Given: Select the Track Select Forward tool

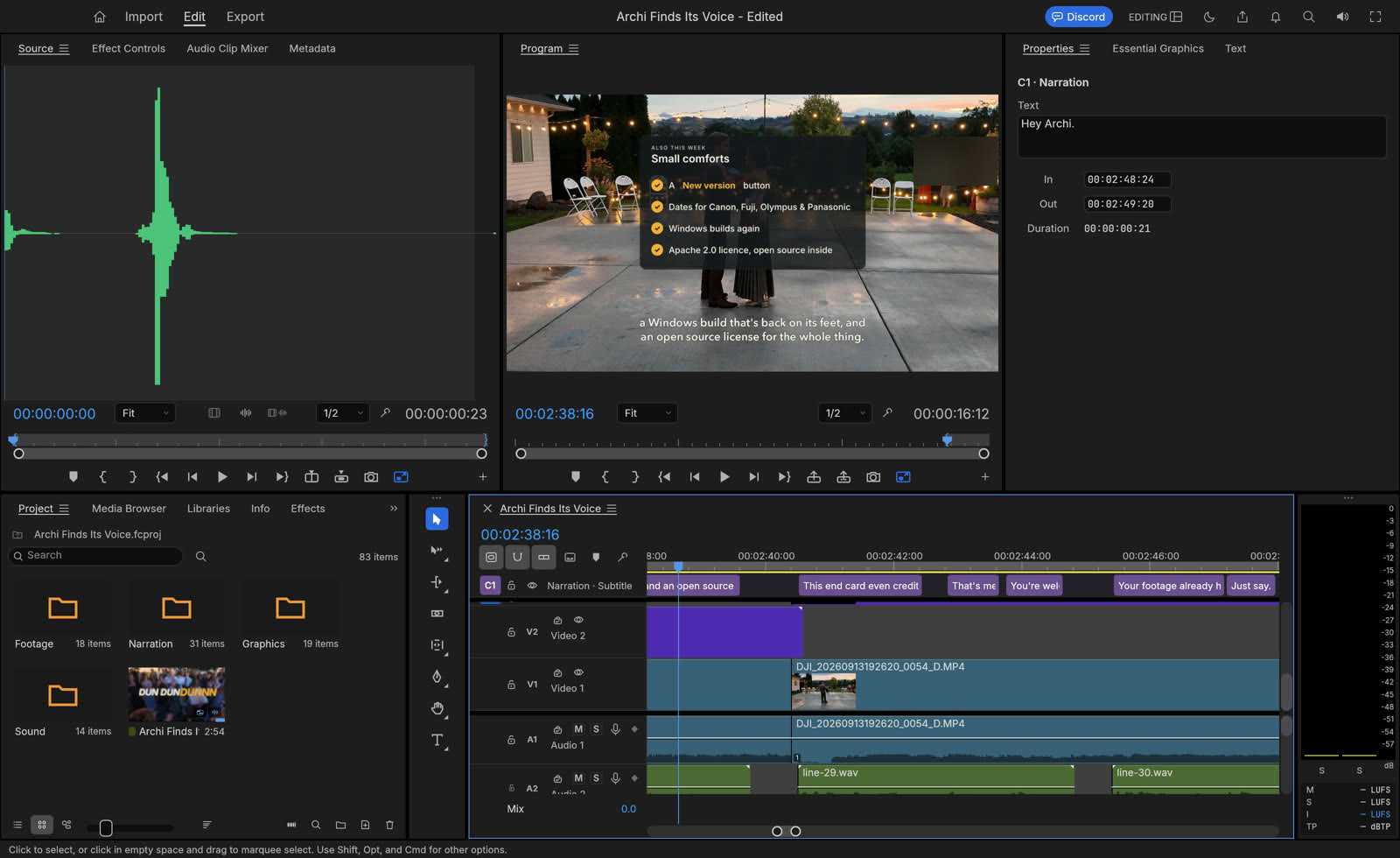Looking at the screenshot, I should pos(437,551).
